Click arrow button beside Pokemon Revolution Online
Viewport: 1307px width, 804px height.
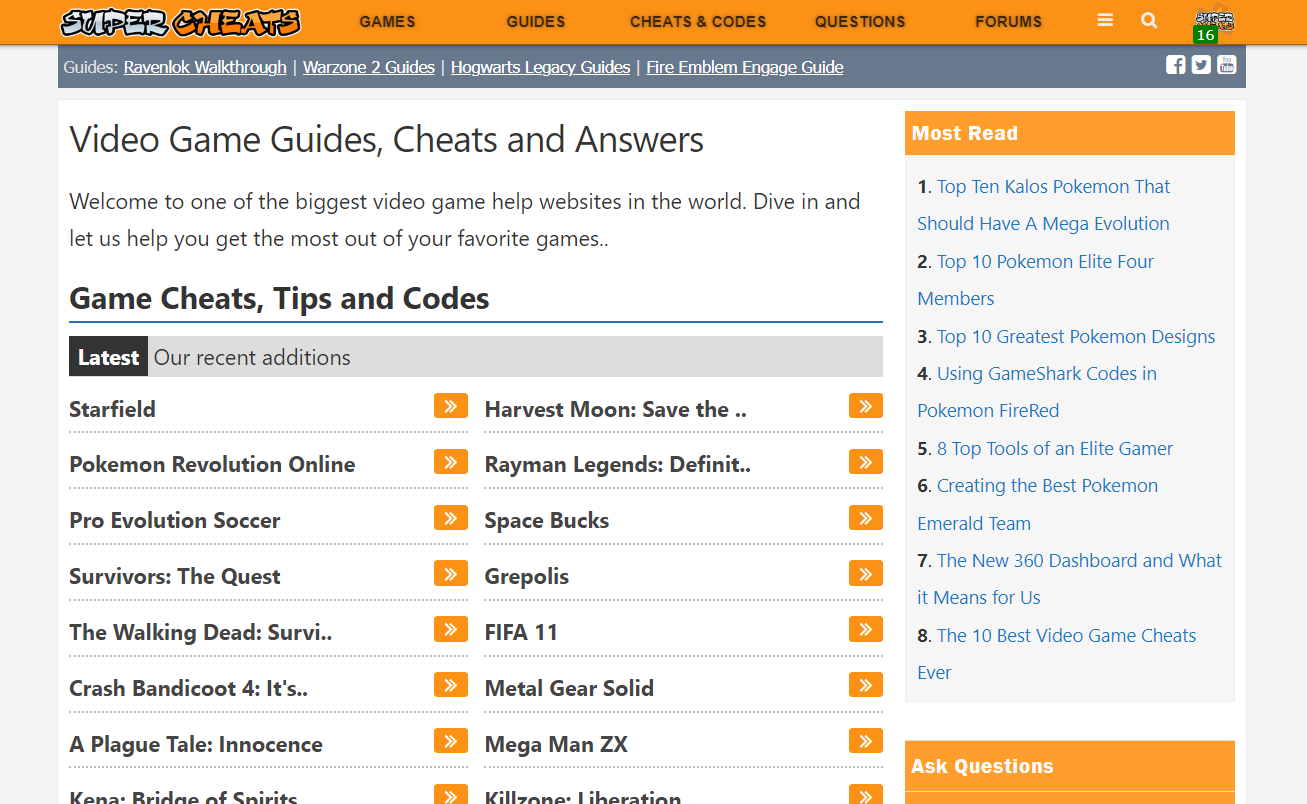(x=451, y=462)
